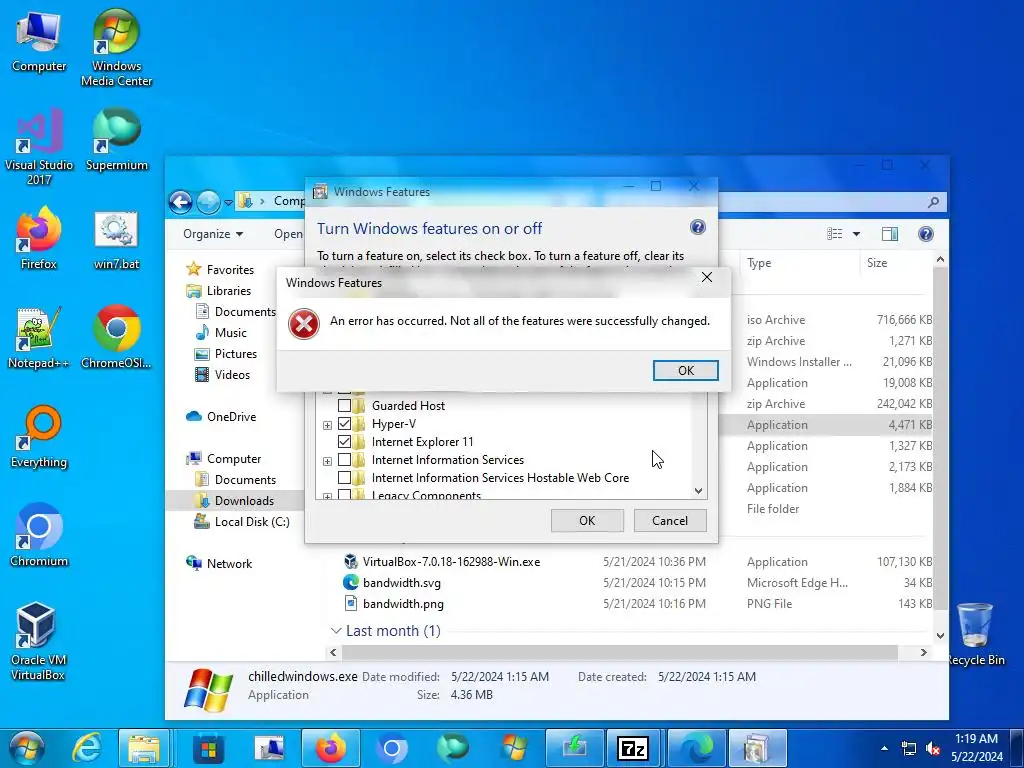1024x768 pixels.
Task: Open Local Disk (C:) in navigation pane
Action: click(x=242, y=521)
